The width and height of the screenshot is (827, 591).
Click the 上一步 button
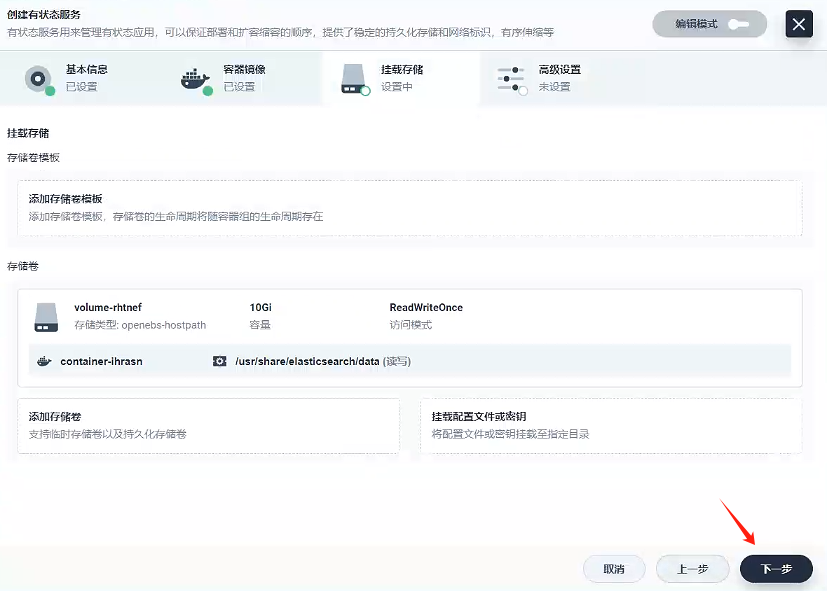click(x=693, y=569)
